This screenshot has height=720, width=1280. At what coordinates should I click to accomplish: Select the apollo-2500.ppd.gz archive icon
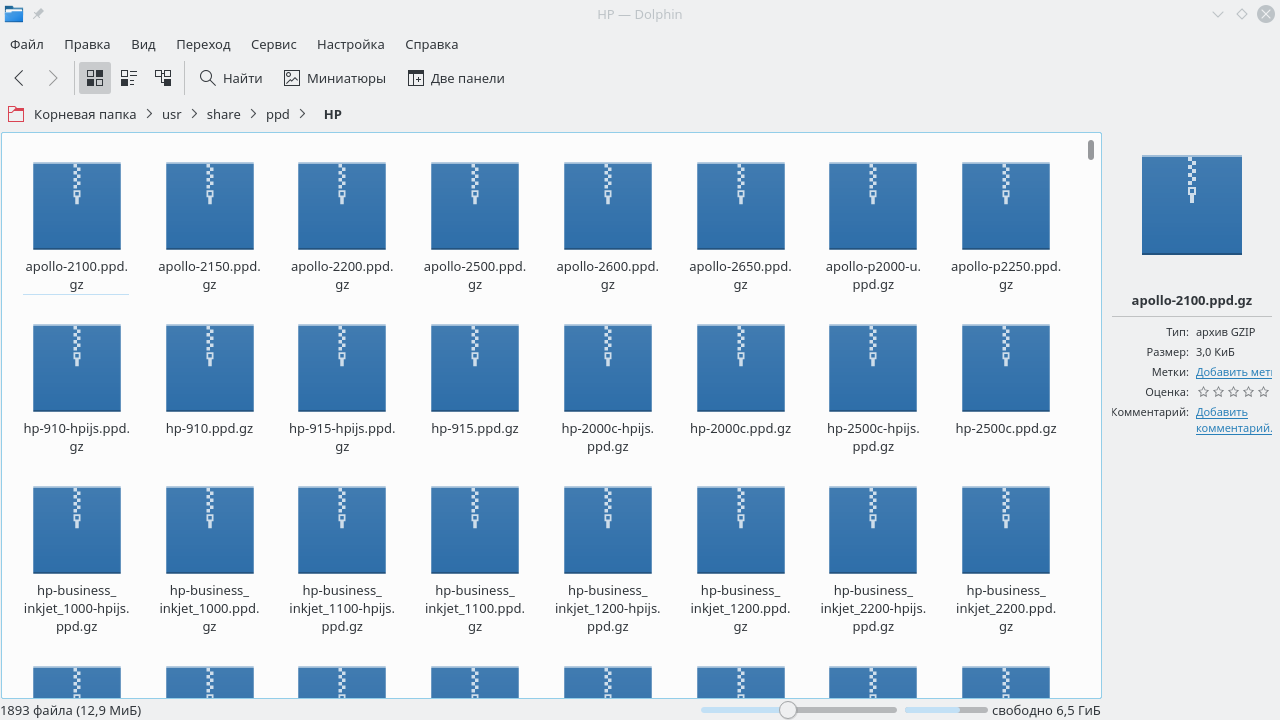coord(475,205)
